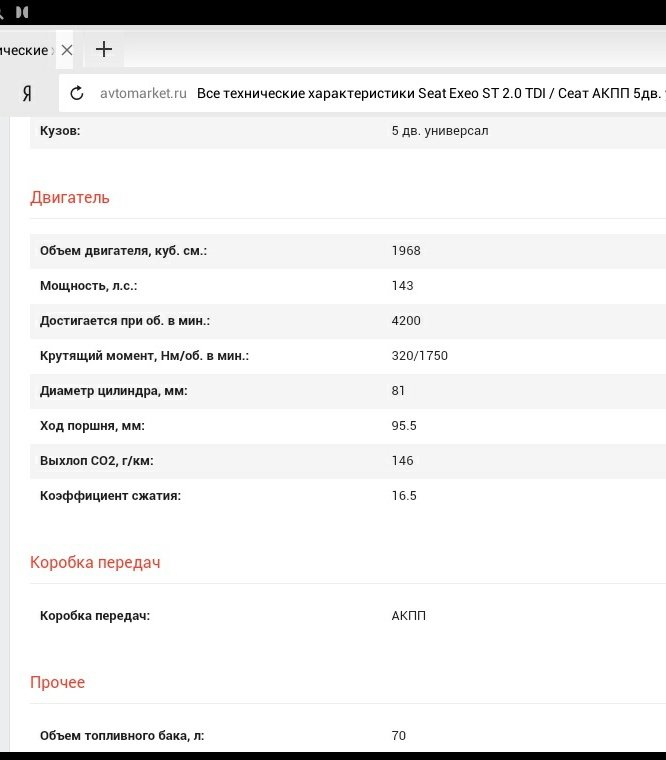Select power value 143
666x760 pixels.
pos(402,285)
